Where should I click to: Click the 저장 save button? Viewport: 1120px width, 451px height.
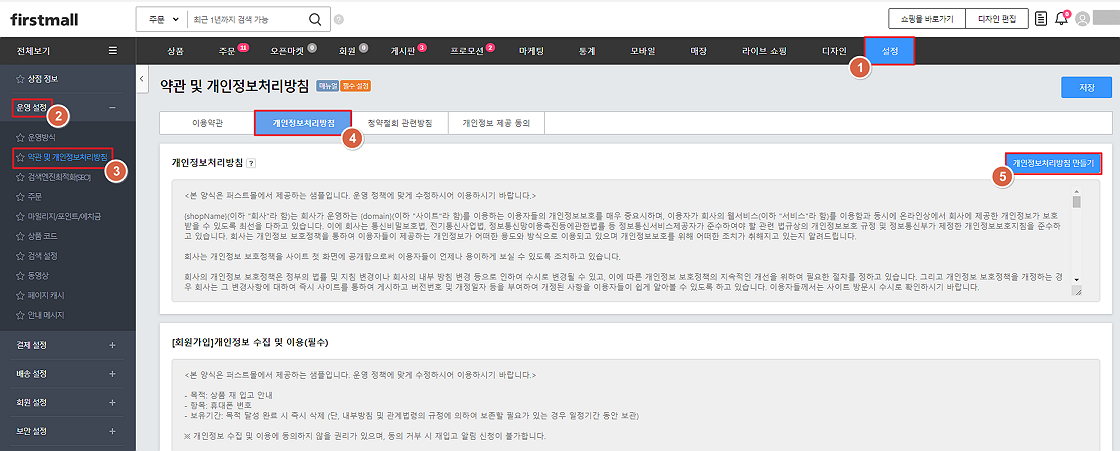(x=1086, y=86)
